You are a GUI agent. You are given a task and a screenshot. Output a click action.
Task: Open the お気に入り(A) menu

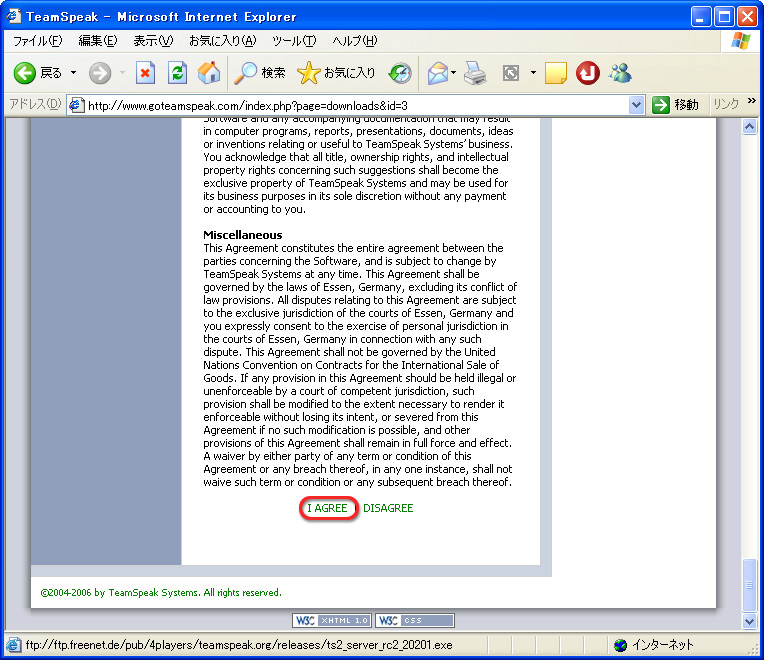click(222, 41)
